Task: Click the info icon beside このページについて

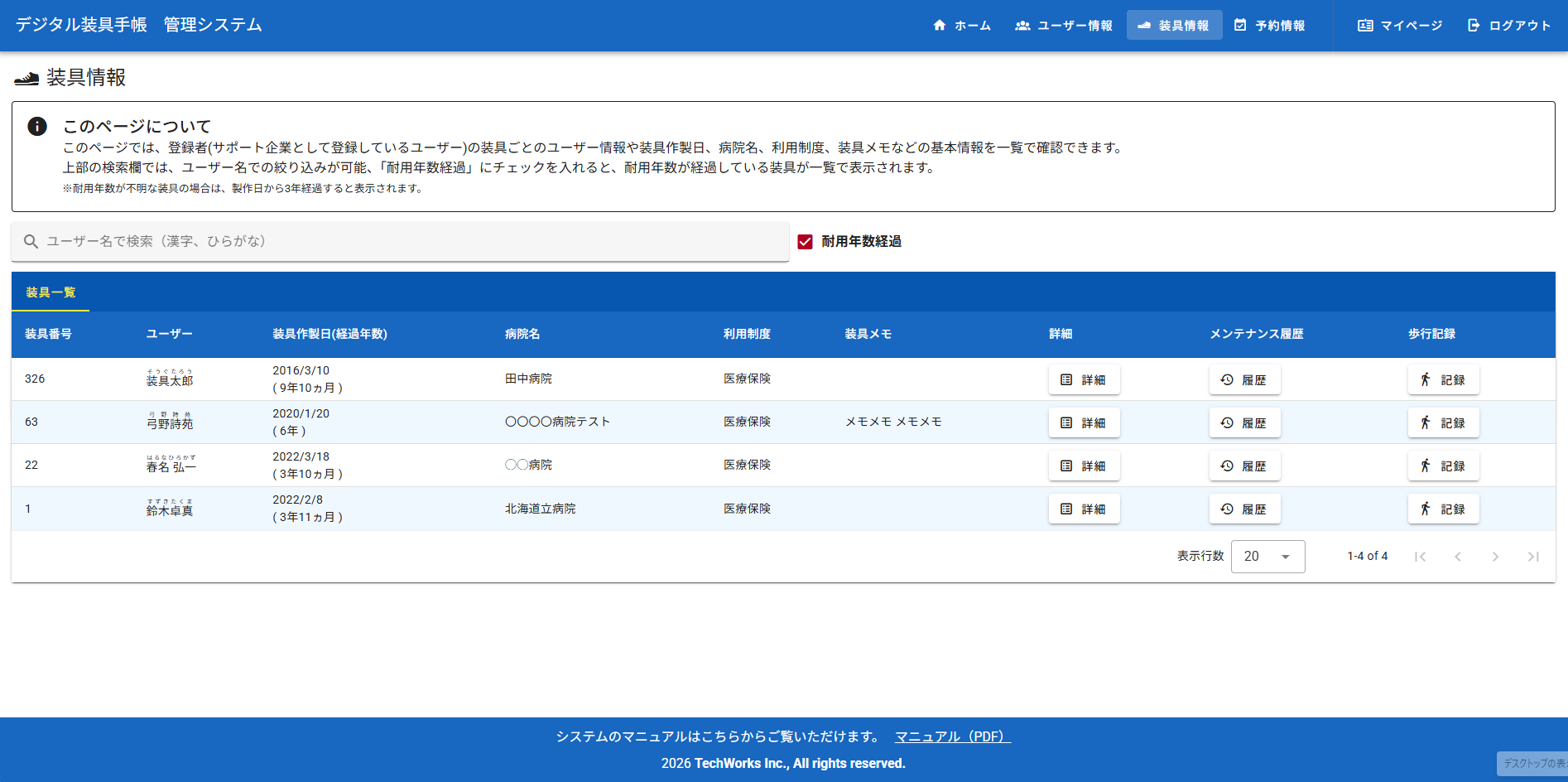Action: [x=37, y=126]
